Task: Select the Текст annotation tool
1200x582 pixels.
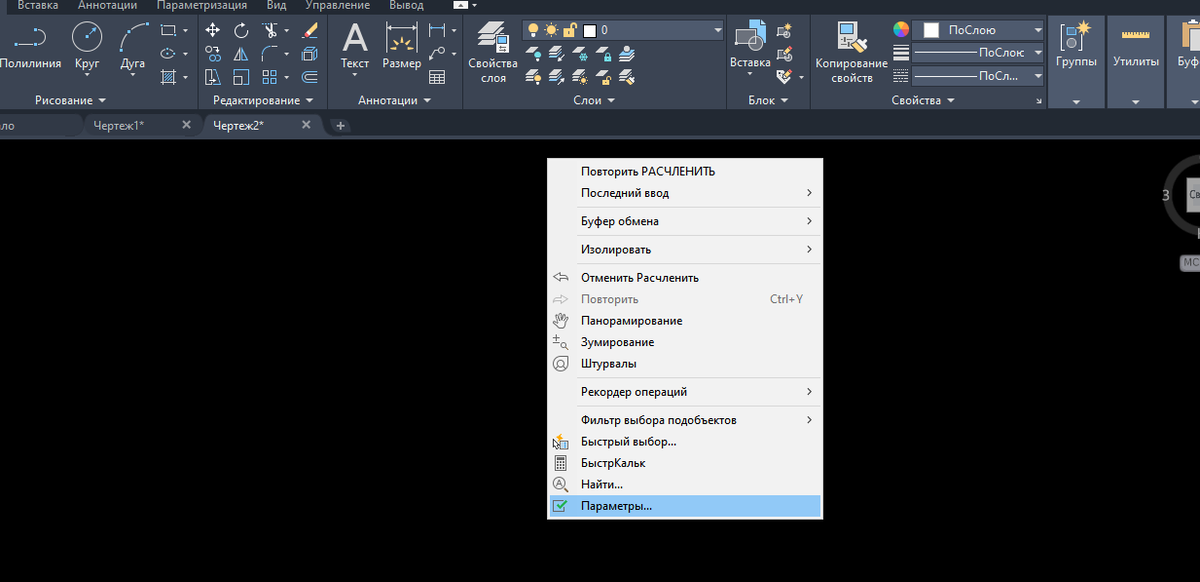Action: tap(355, 48)
